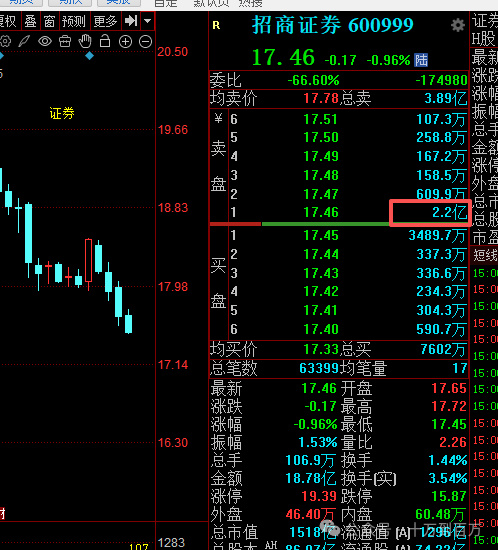This screenshot has width=498, height=550.
Task: Zoom in with the plus icon
Action: [x=125, y=42]
